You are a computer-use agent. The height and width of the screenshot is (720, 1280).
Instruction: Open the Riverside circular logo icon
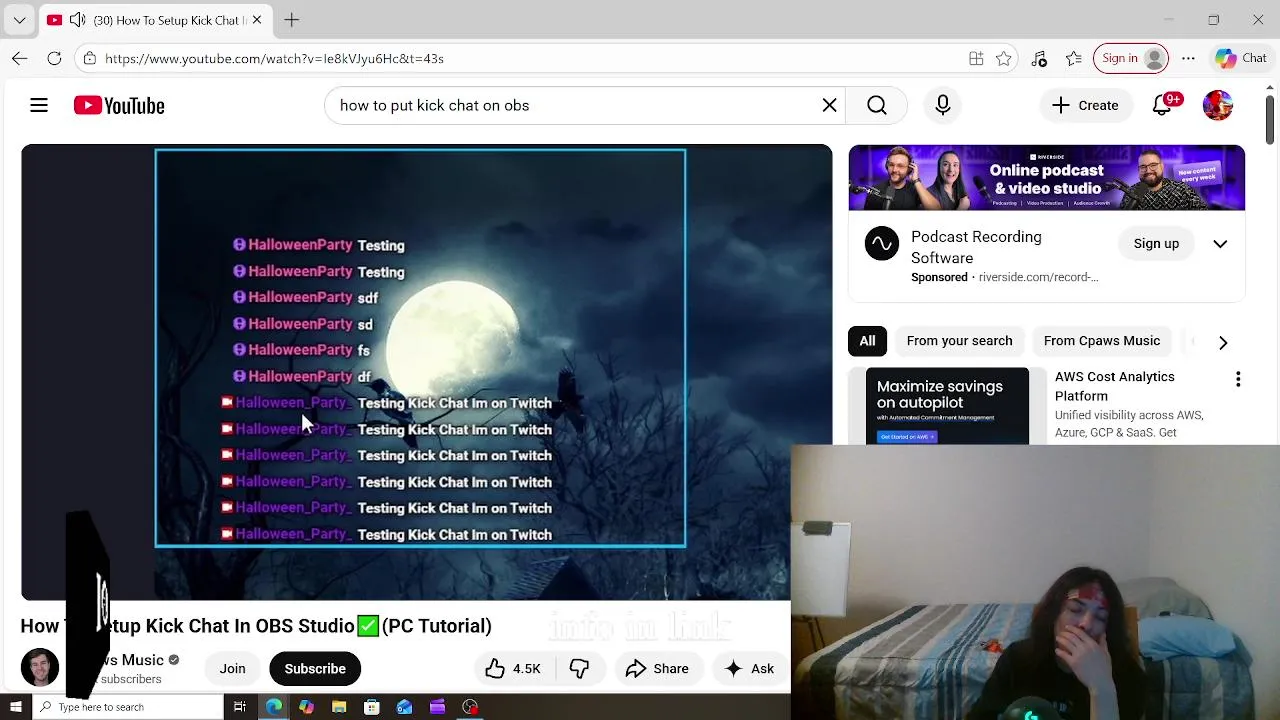point(881,243)
